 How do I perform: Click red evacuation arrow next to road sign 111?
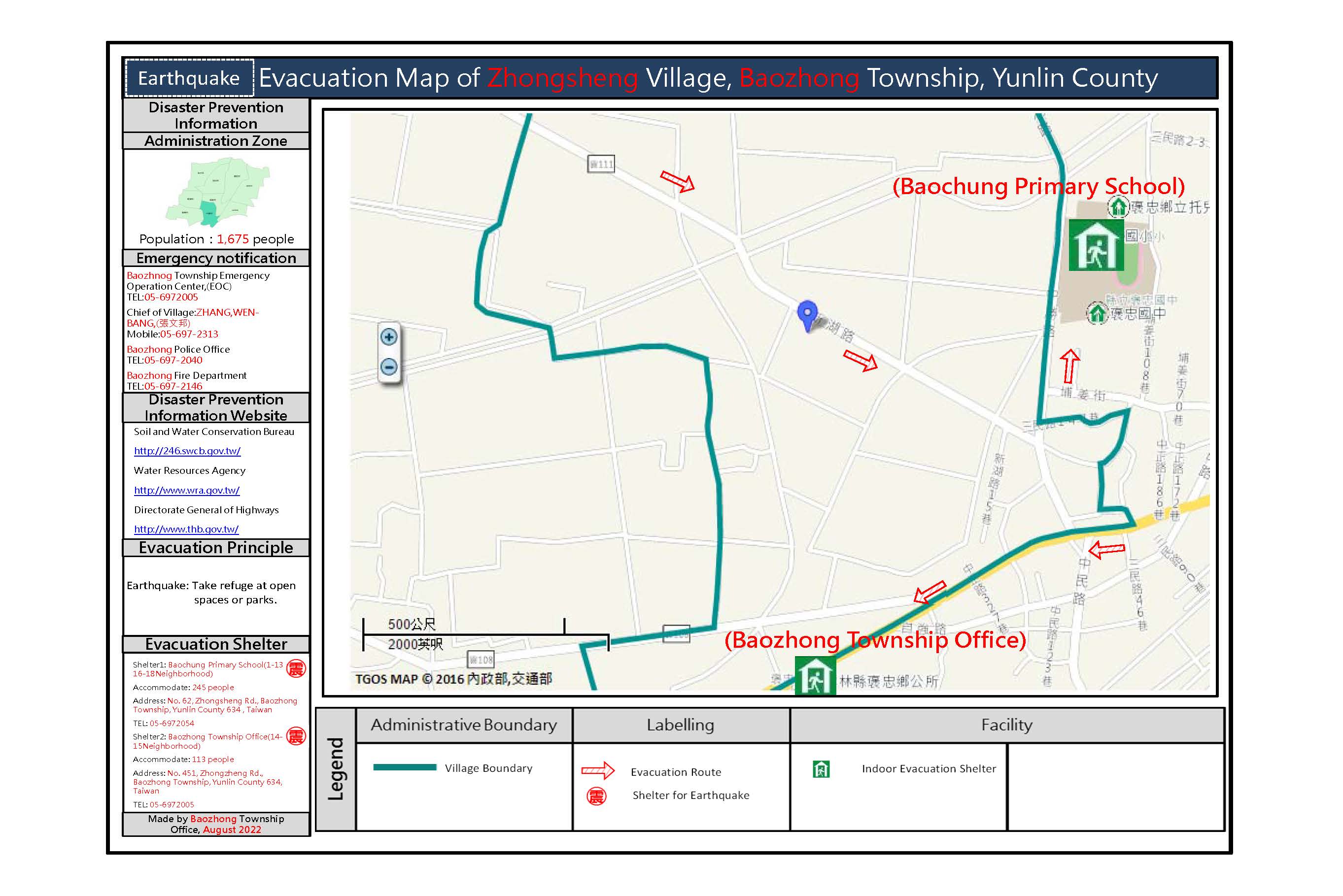click(678, 181)
